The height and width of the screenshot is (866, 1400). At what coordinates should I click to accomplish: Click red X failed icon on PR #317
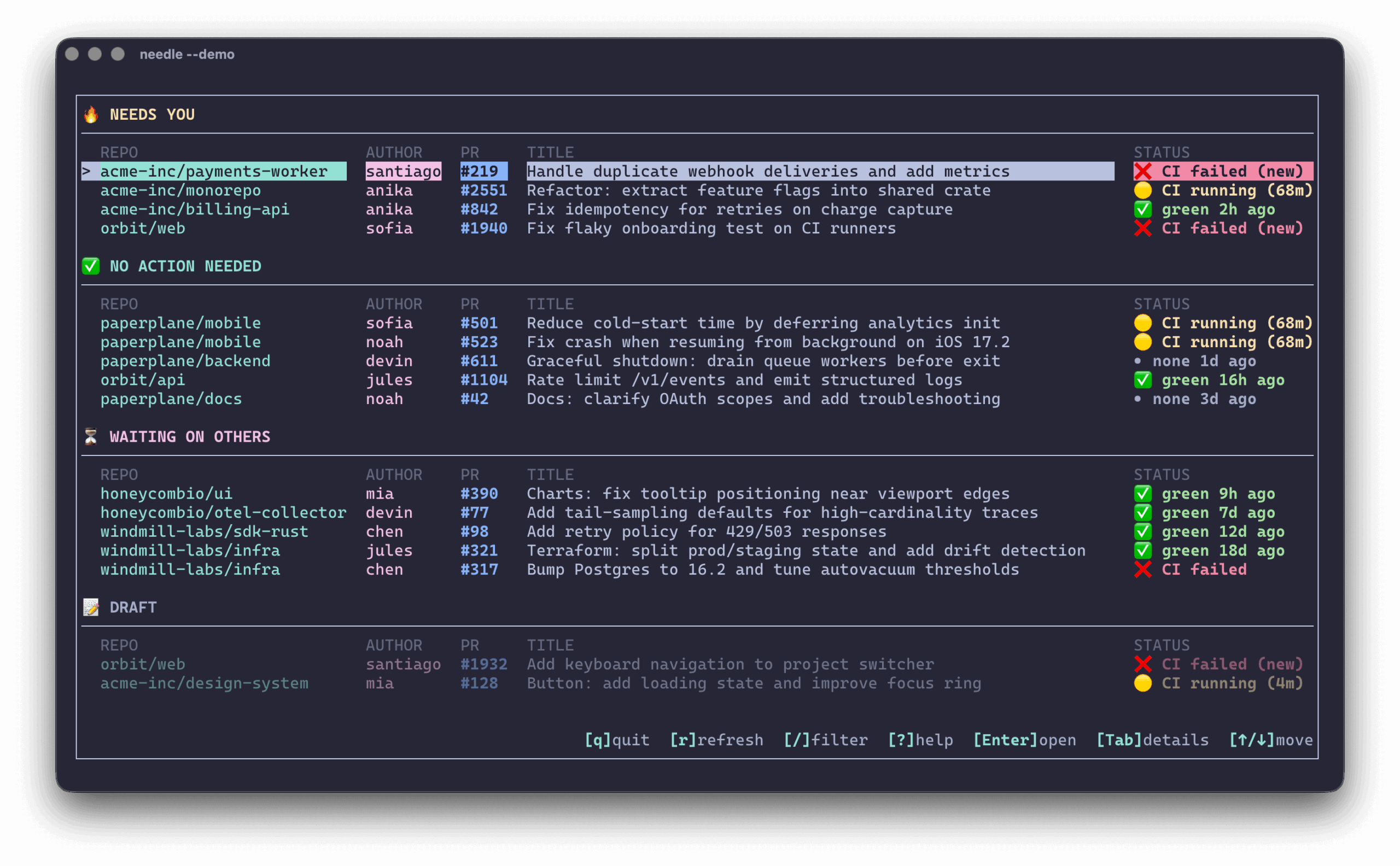click(x=1142, y=569)
